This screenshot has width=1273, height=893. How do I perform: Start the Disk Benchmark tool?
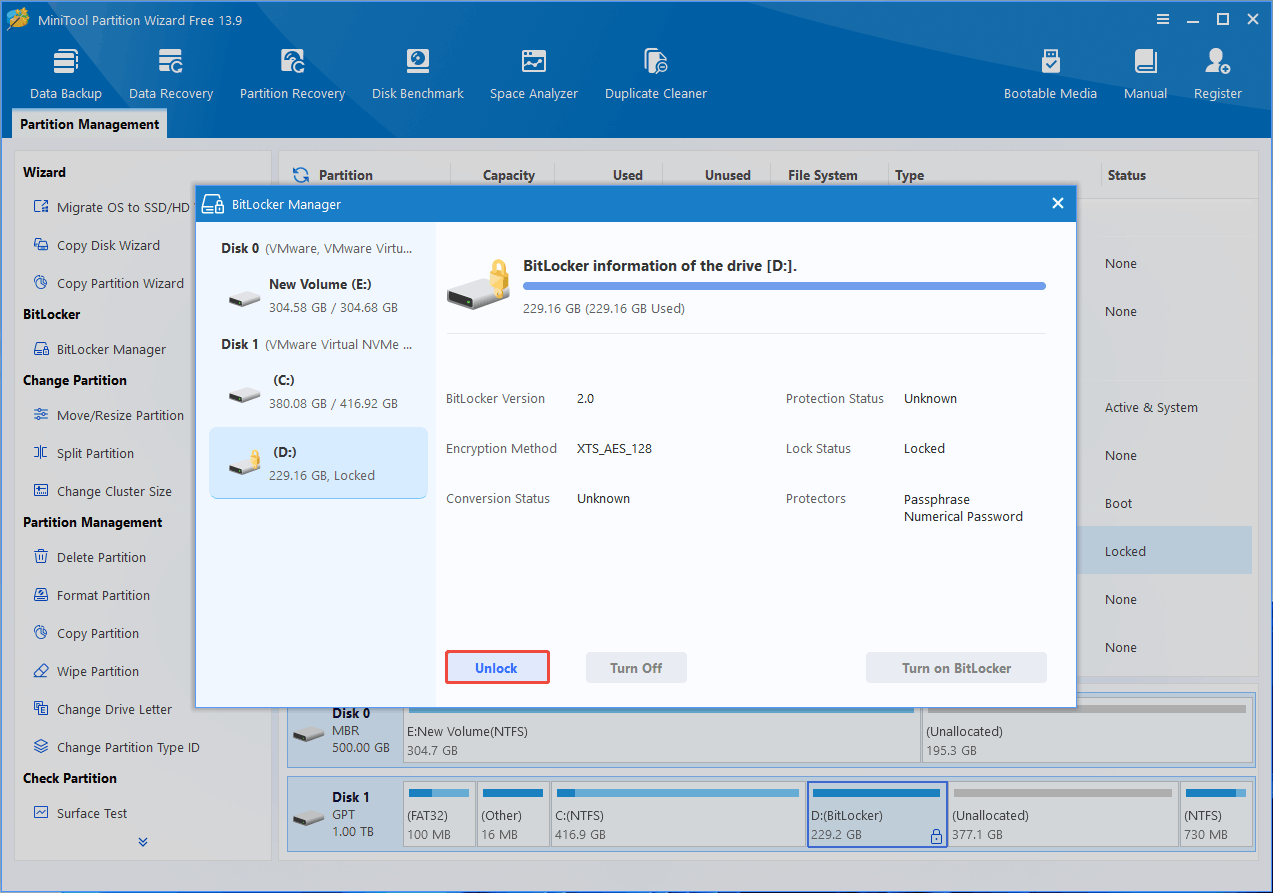[x=418, y=74]
